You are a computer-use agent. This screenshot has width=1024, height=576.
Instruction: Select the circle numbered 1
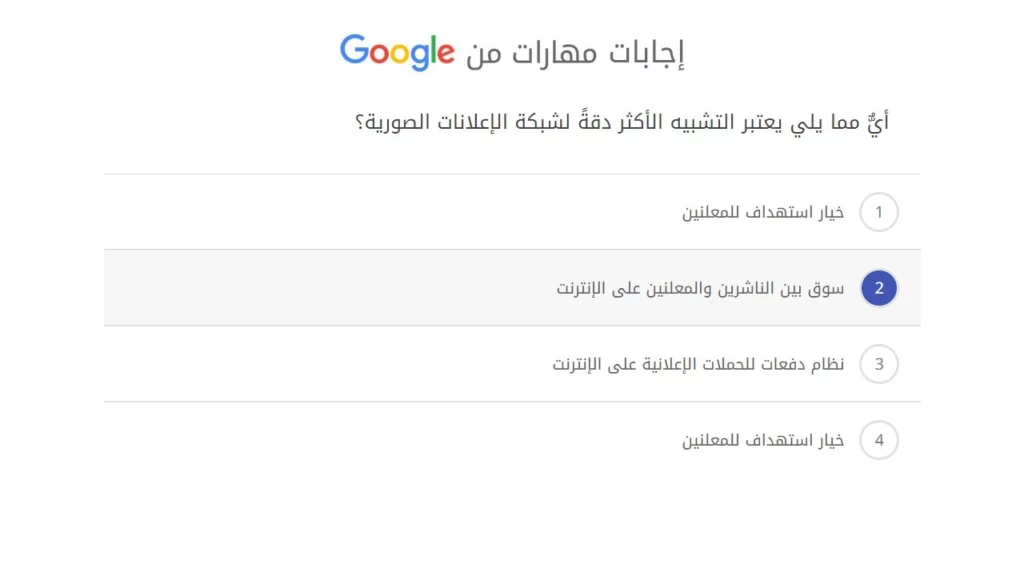[878, 212]
